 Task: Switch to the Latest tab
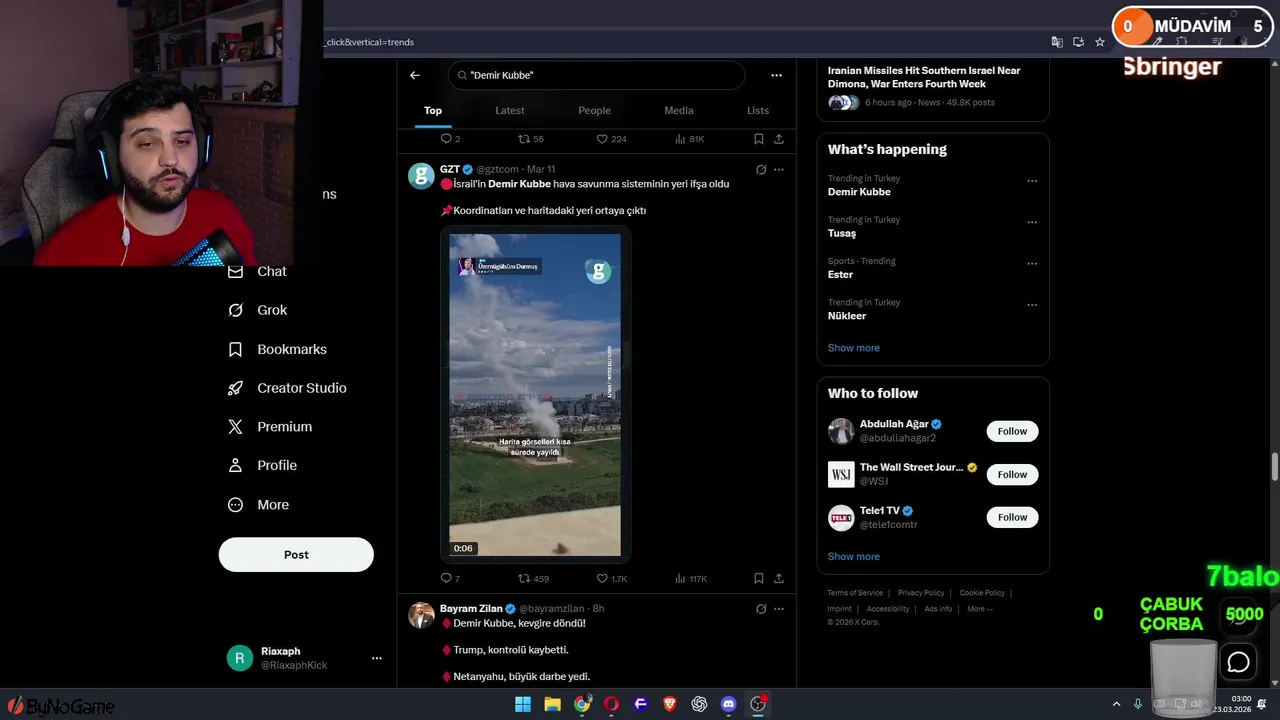point(510,110)
